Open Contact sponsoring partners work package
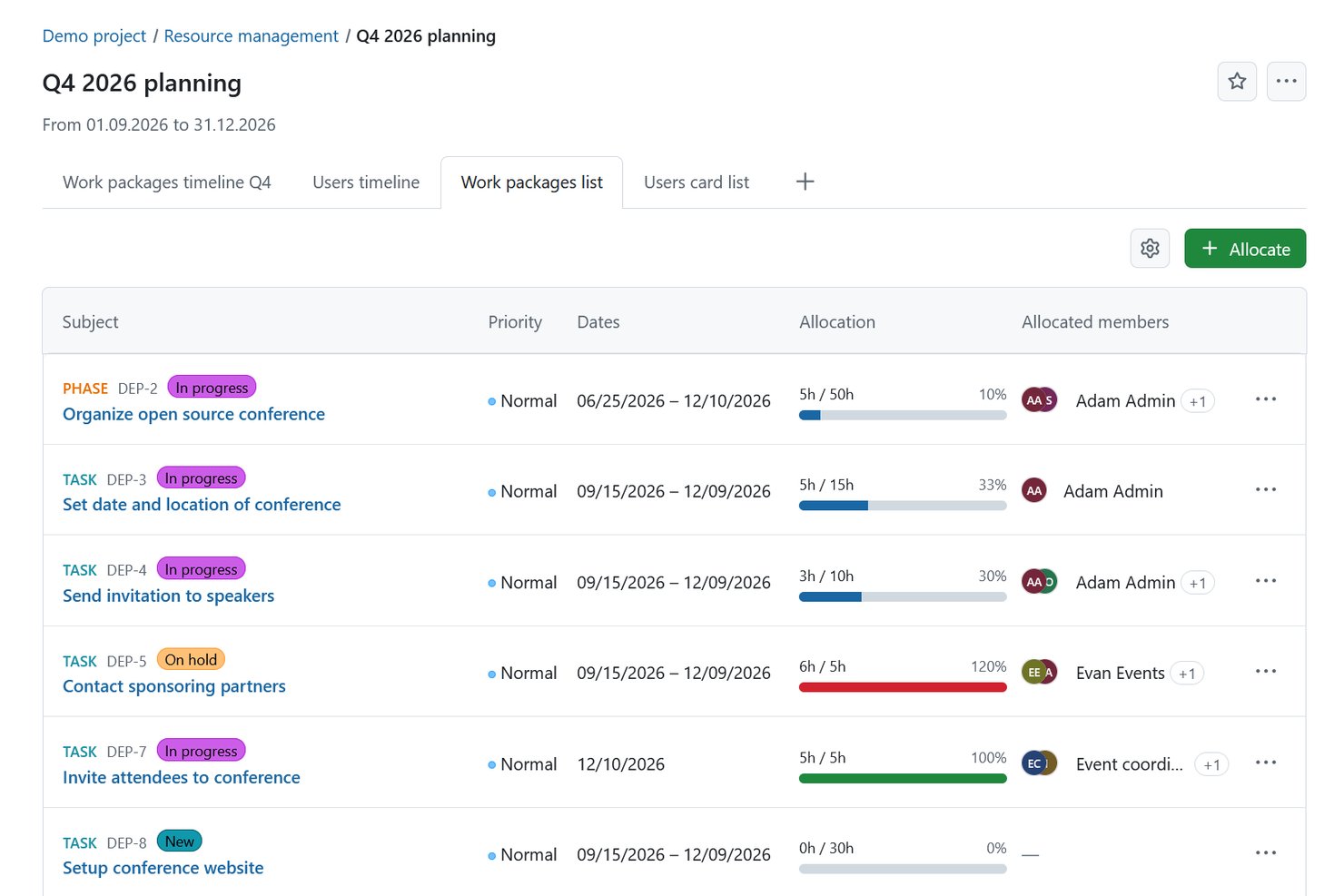 click(x=174, y=686)
